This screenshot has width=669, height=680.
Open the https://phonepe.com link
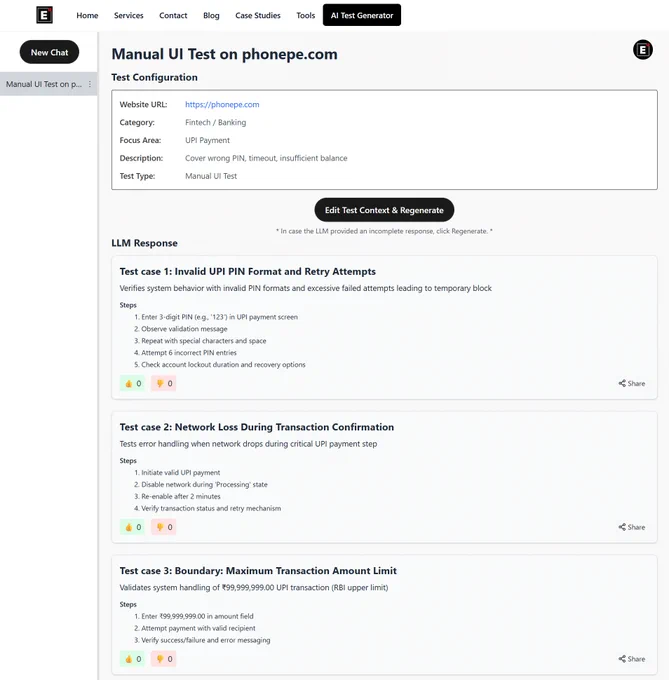pos(222,105)
